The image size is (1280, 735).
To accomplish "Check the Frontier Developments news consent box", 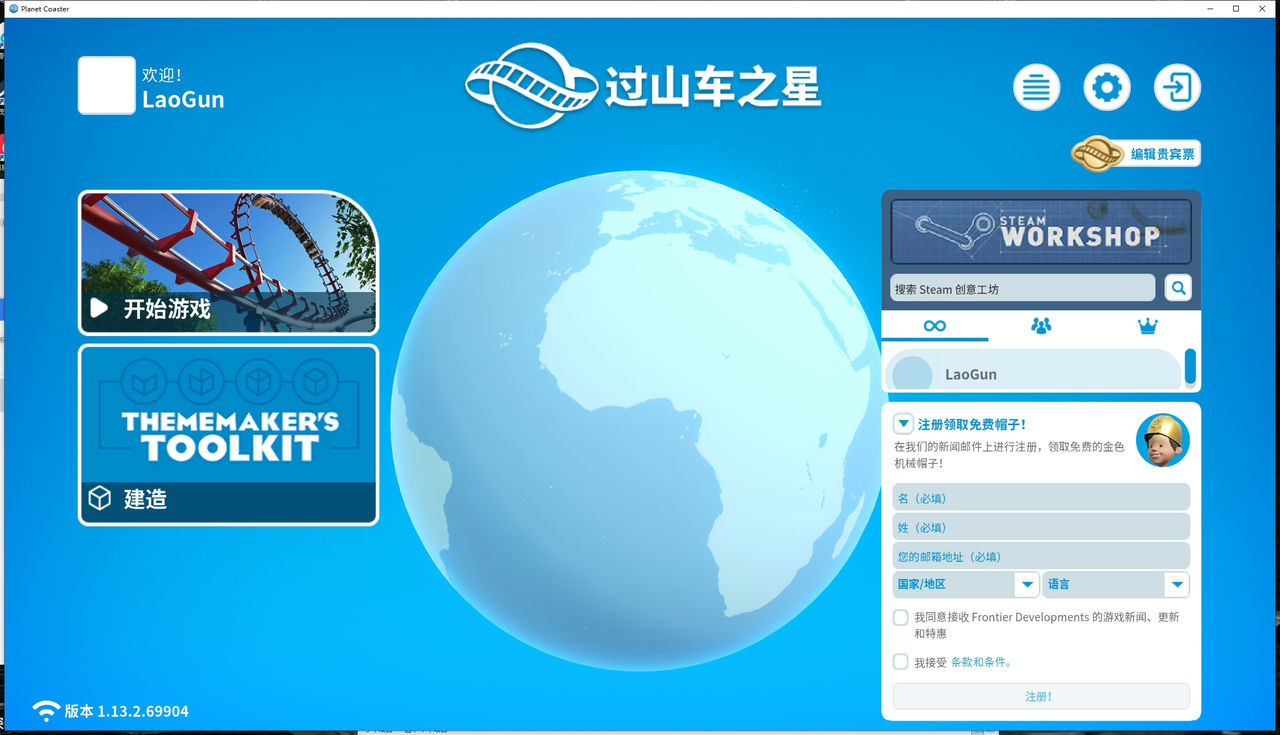I will pos(901,618).
